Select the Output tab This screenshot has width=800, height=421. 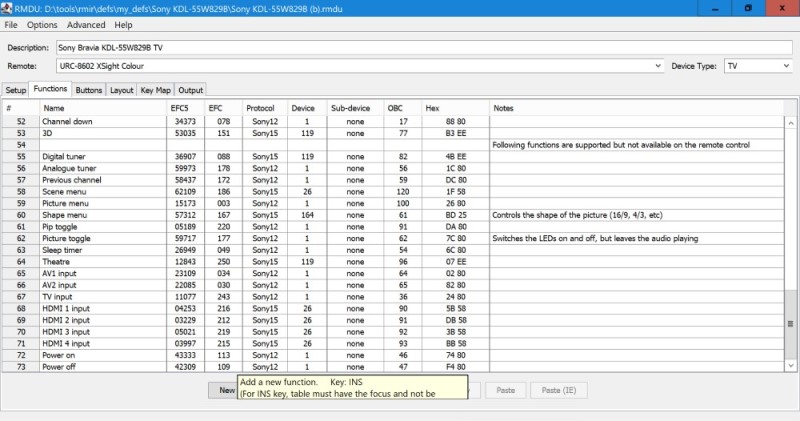pyautogui.click(x=190, y=90)
